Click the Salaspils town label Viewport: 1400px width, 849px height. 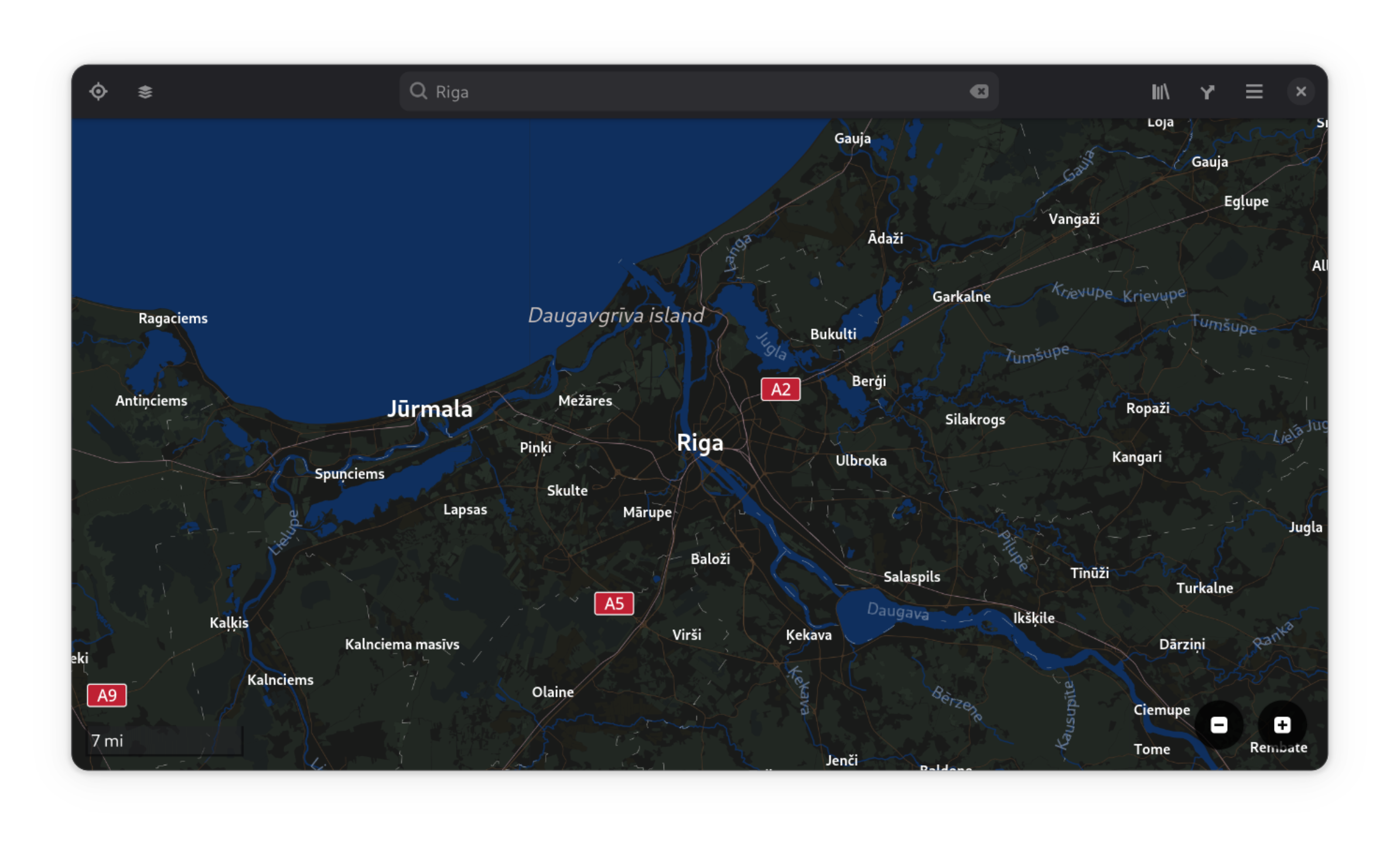click(x=911, y=577)
